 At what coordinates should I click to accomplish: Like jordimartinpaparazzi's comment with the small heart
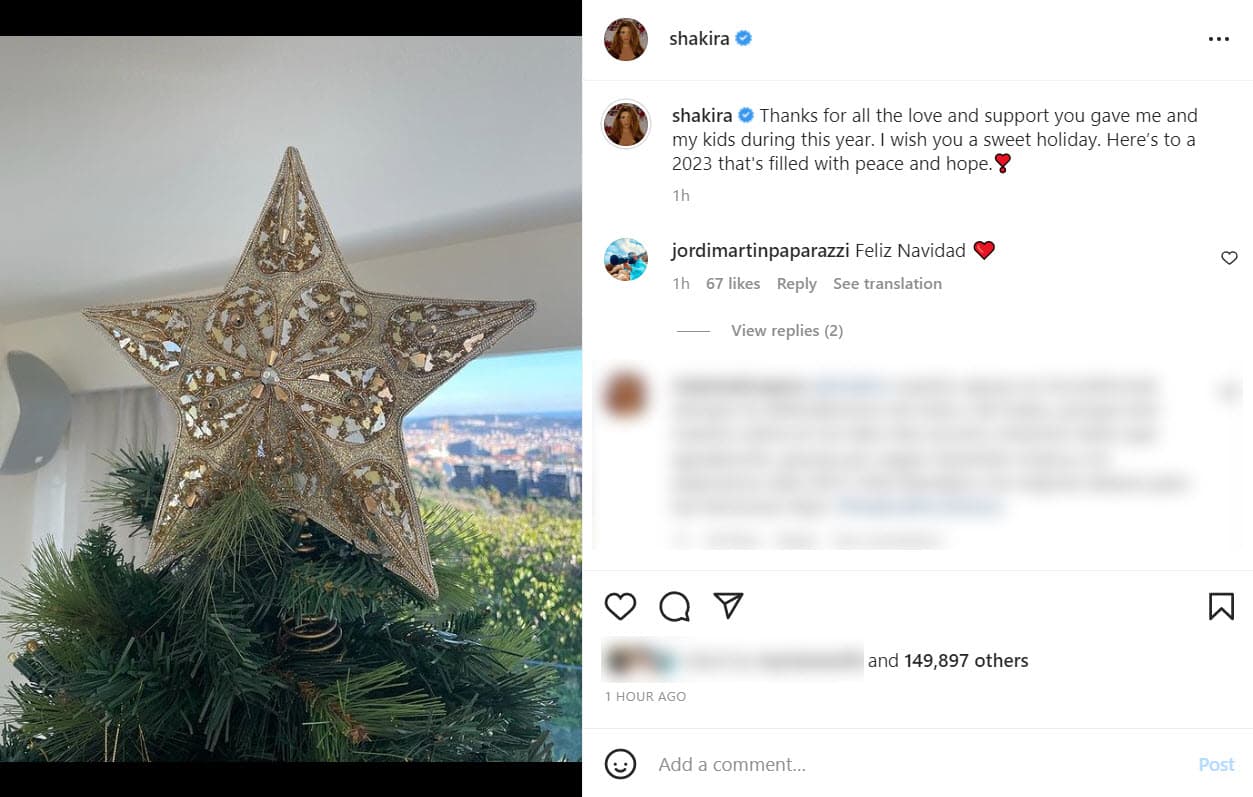point(1229,258)
